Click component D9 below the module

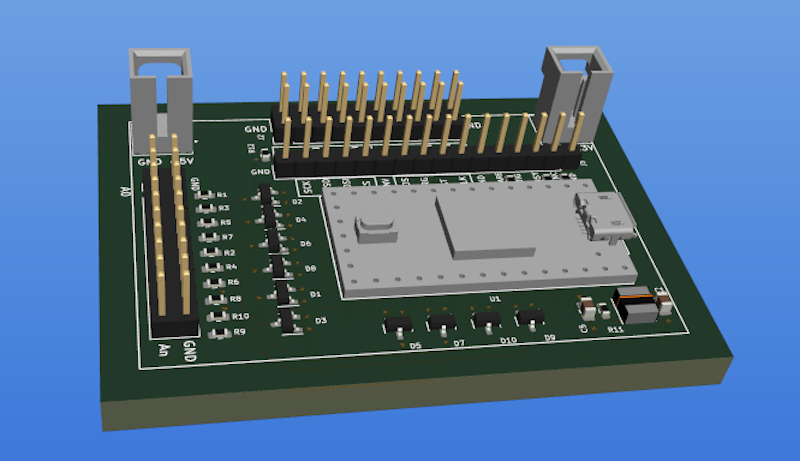(529, 318)
